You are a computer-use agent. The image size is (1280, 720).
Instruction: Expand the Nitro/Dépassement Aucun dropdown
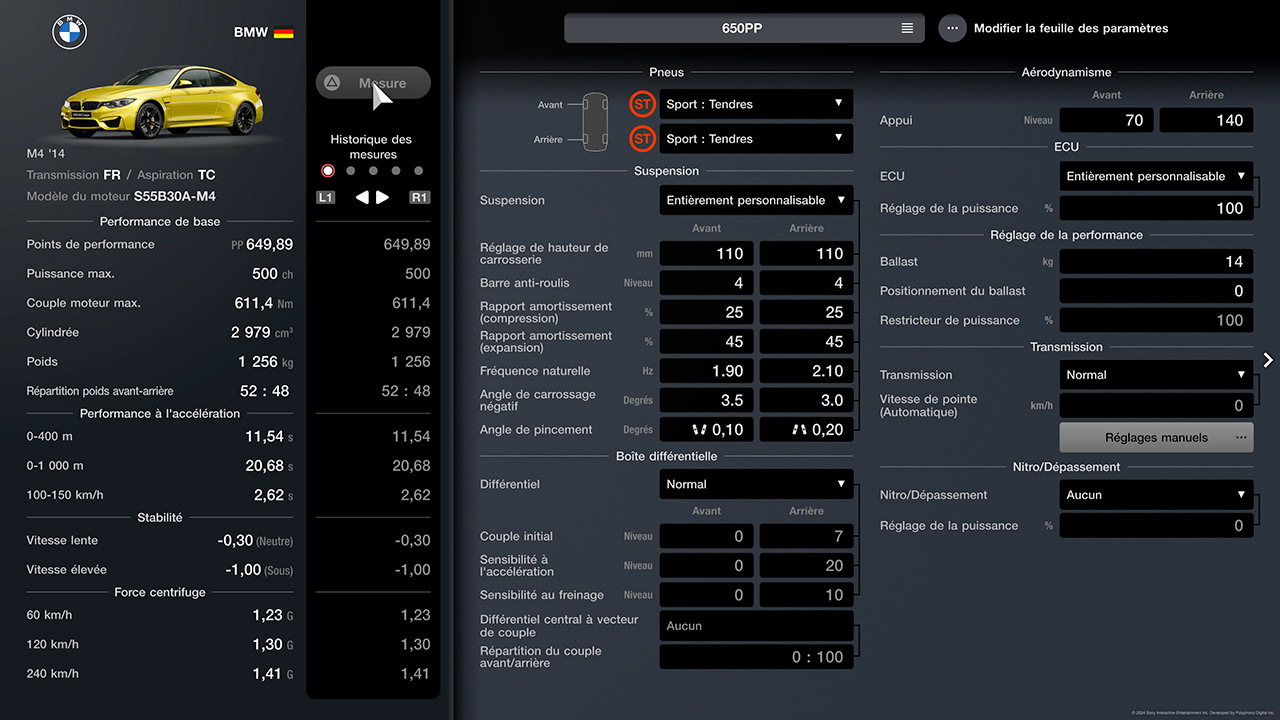pyautogui.click(x=1156, y=495)
